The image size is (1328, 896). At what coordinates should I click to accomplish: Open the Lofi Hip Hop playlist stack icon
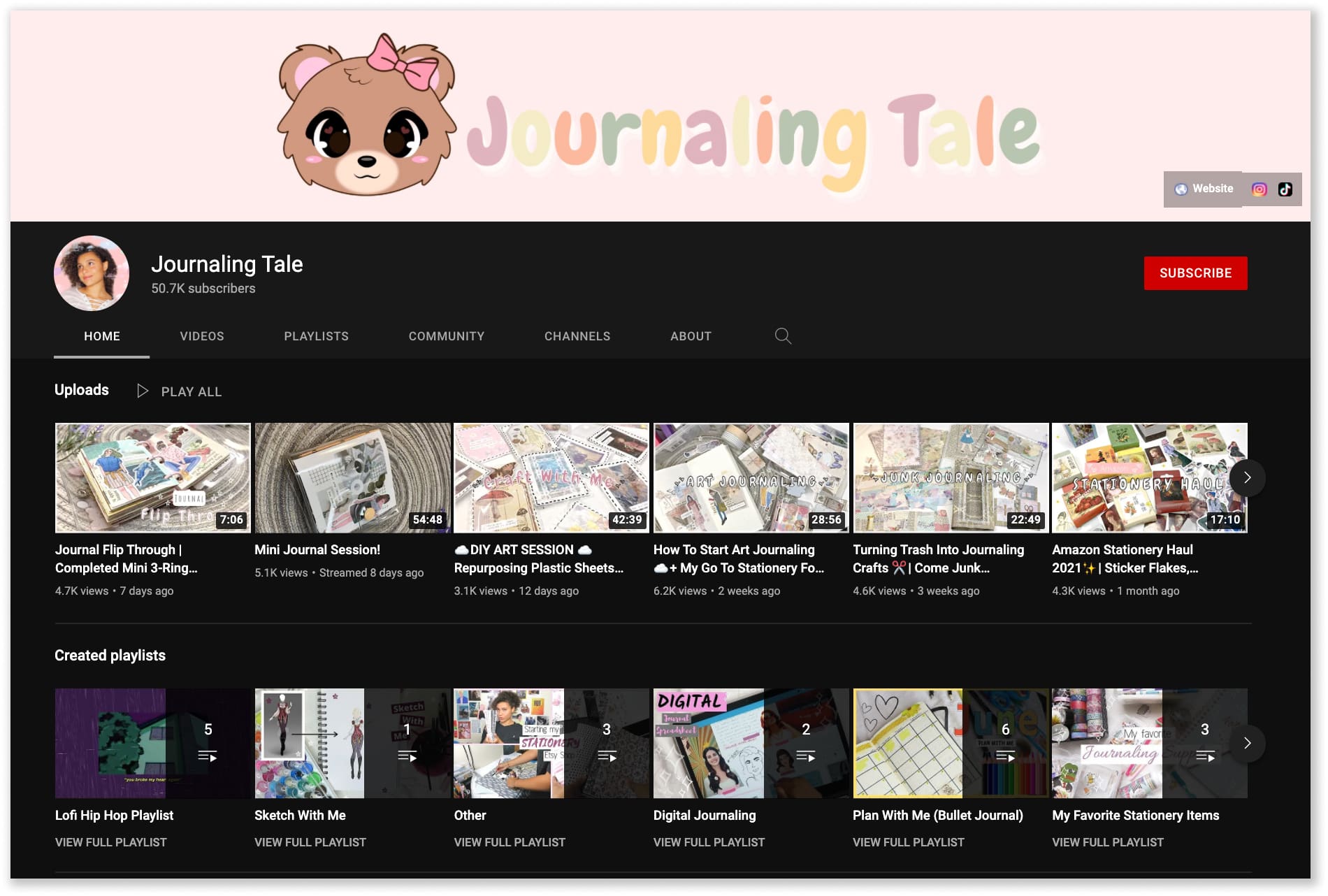(208, 755)
